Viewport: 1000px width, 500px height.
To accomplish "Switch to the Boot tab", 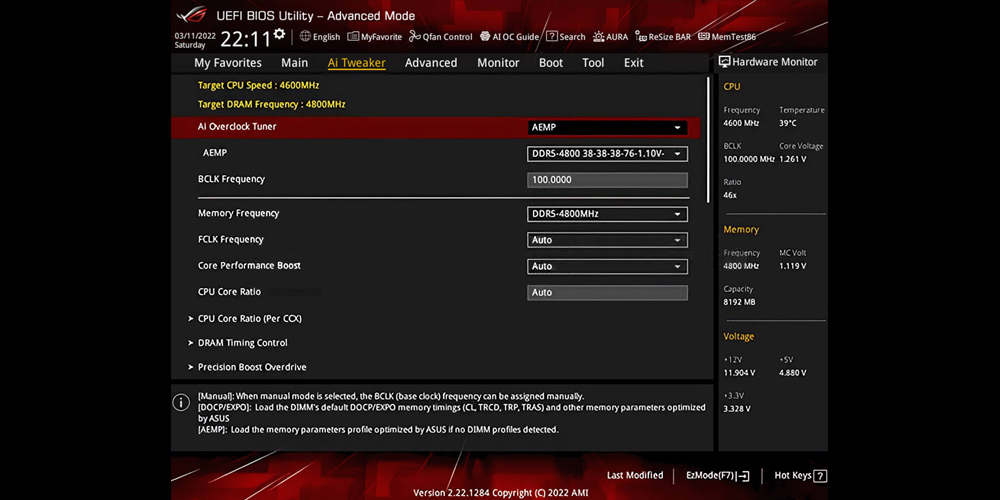I will (551, 62).
